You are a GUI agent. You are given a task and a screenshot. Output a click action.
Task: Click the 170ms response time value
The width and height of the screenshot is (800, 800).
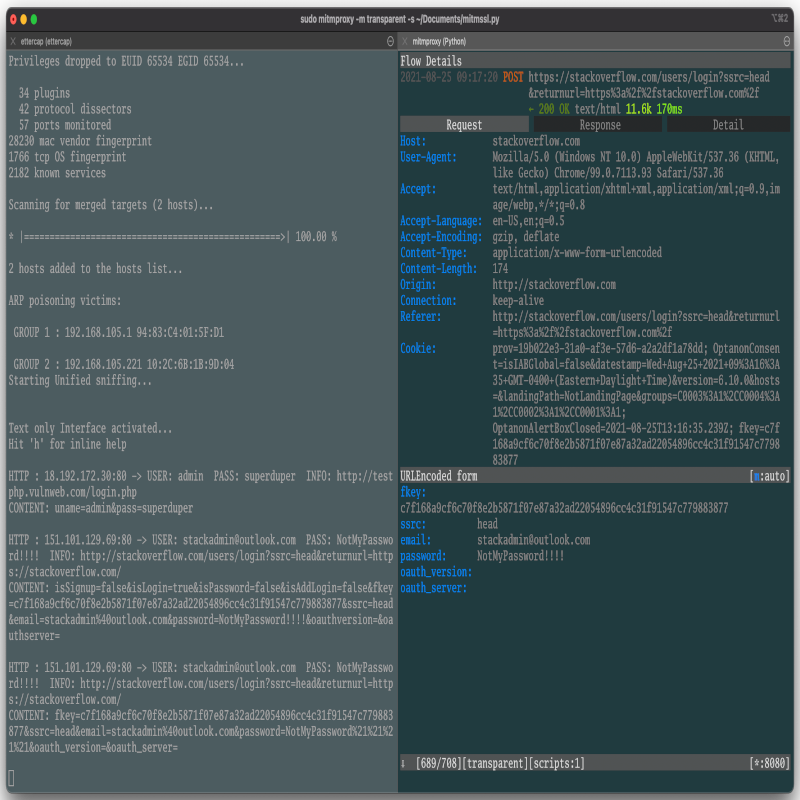669,109
